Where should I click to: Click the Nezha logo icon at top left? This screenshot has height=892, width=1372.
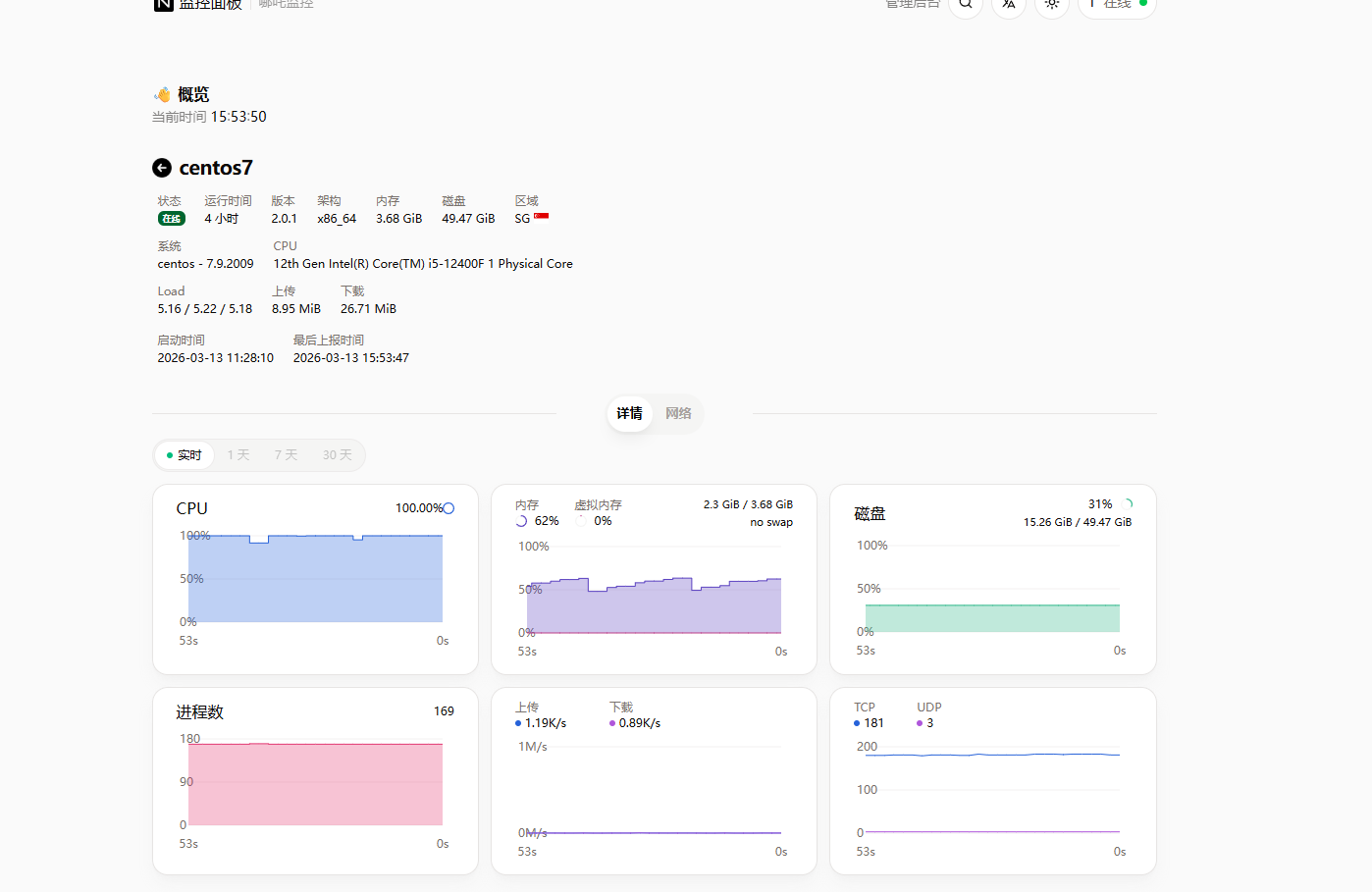(163, 5)
